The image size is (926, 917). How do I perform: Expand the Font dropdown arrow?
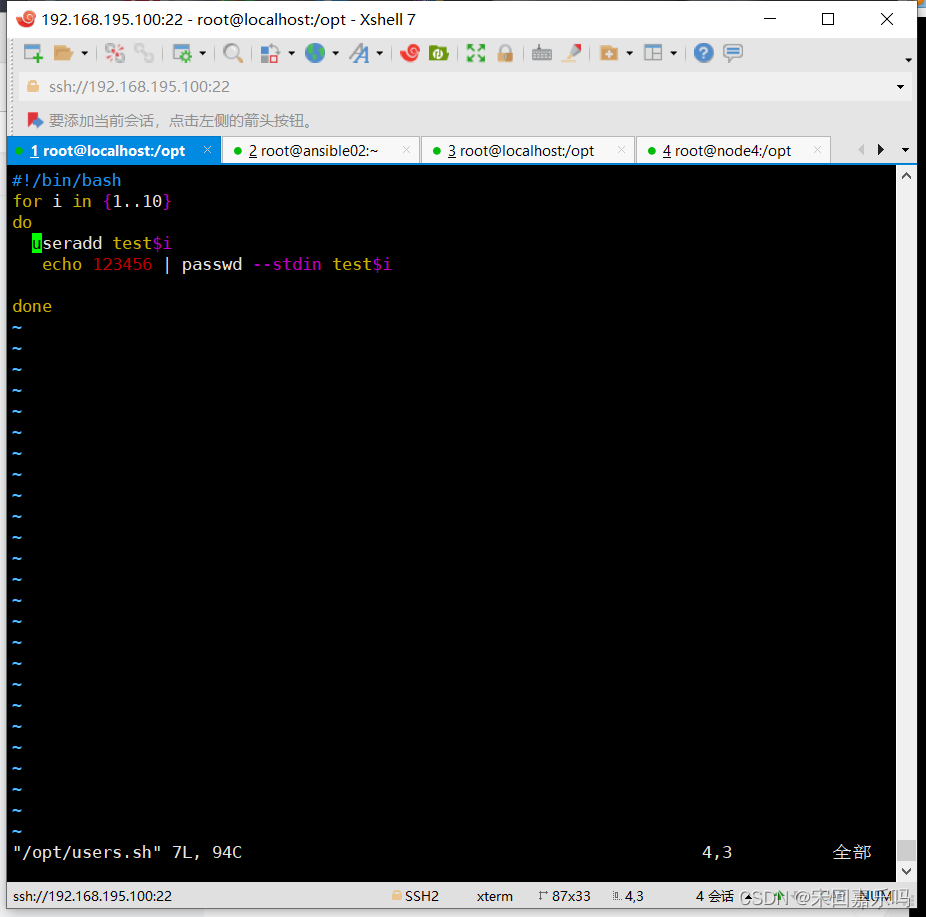pos(380,54)
